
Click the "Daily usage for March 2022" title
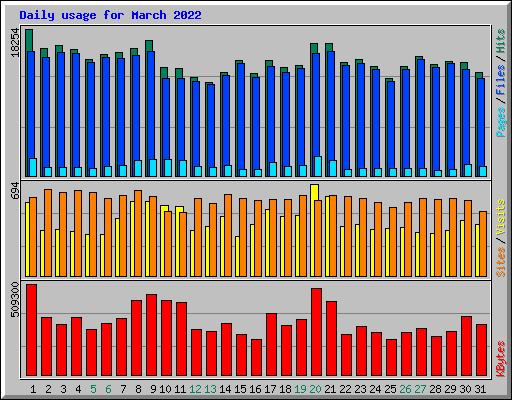110,15
